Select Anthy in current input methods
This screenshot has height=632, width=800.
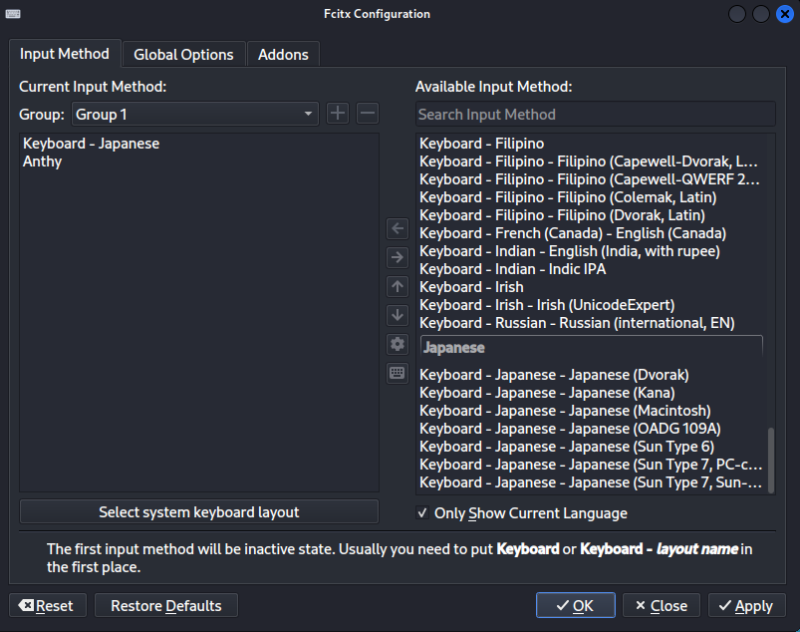(x=42, y=161)
